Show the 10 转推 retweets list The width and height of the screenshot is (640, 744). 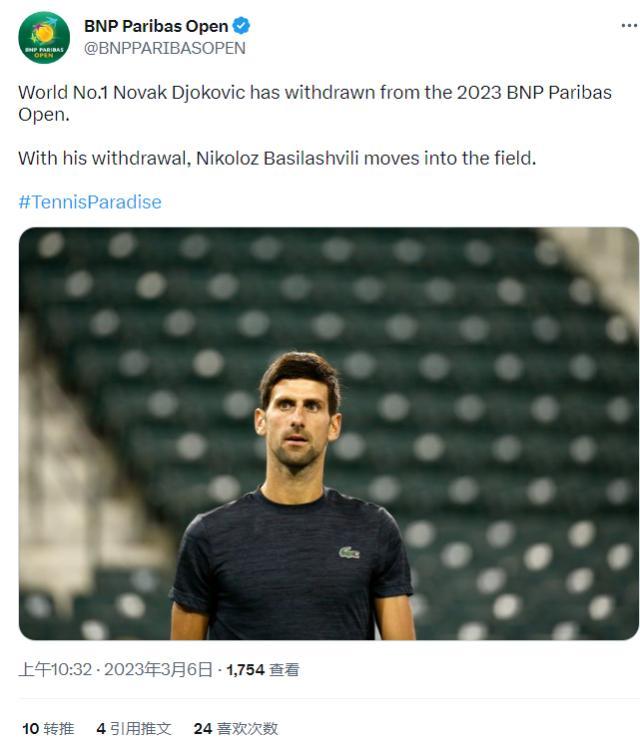click(48, 729)
